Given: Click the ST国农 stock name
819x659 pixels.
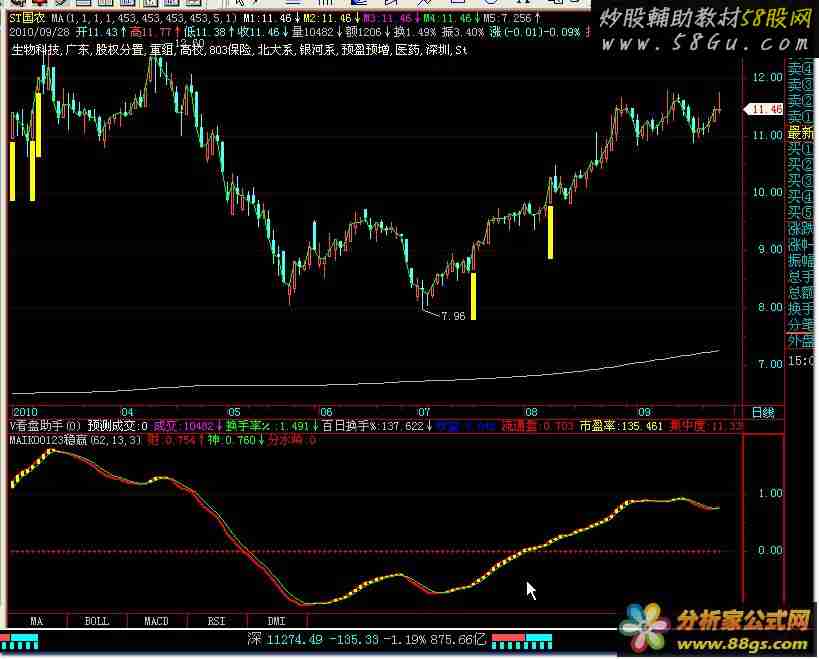Looking at the screenshot, I should pos(27,18).
